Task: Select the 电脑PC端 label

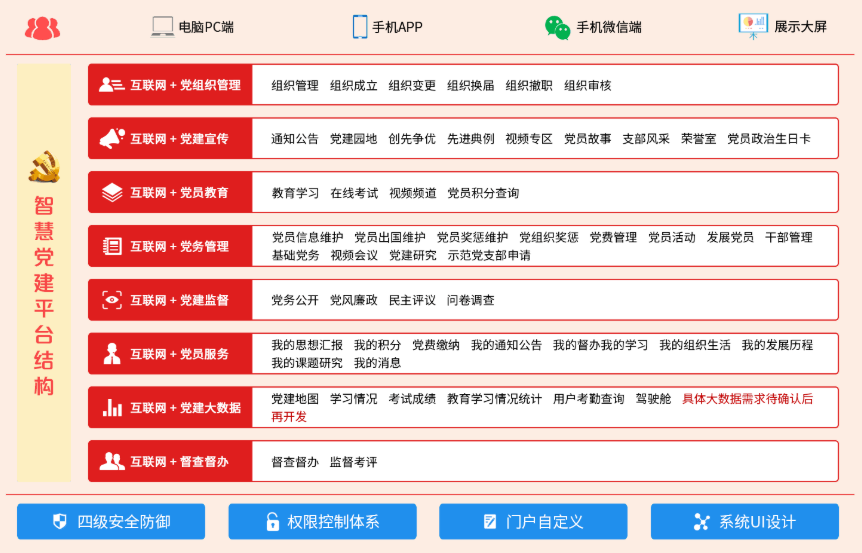Action: click(207, 27)
